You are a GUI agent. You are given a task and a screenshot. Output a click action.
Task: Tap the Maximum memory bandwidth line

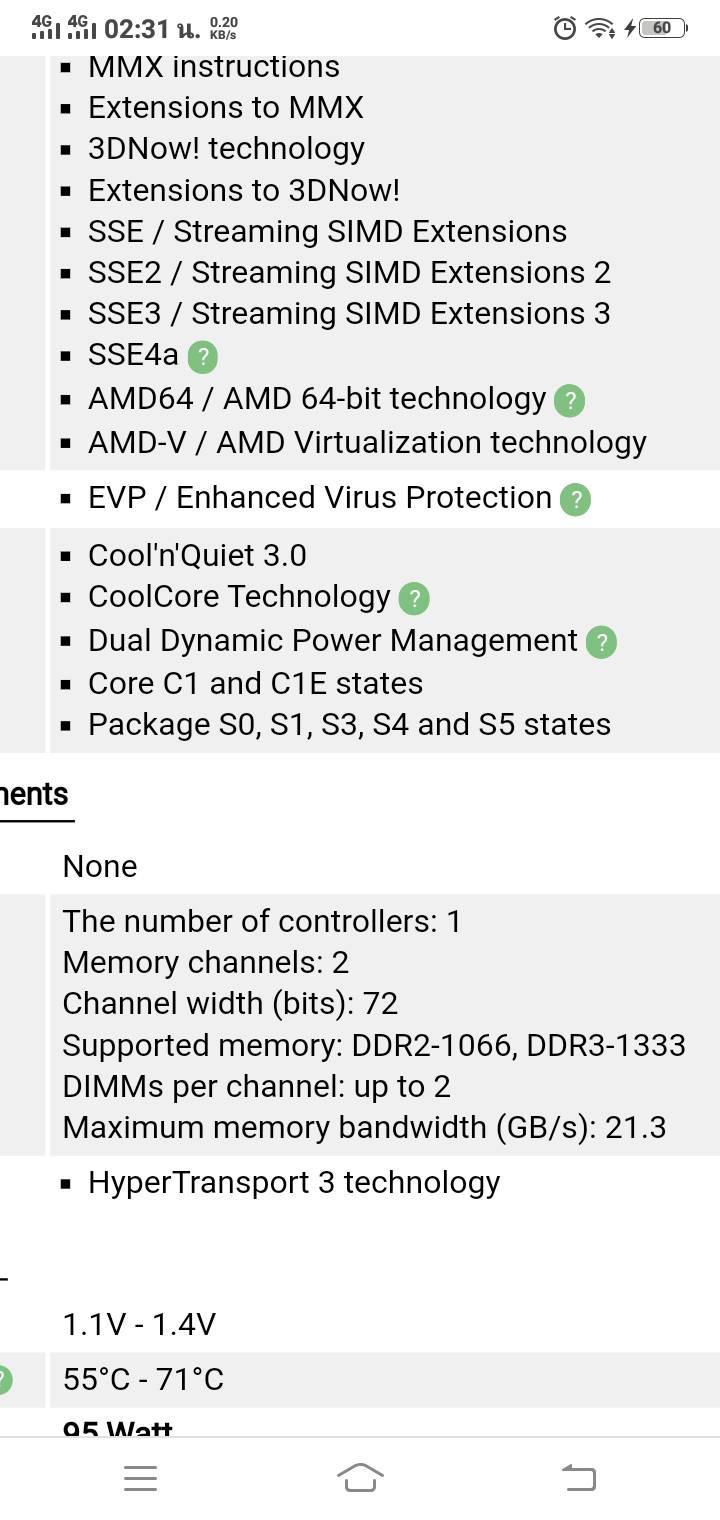point(364,1127)
